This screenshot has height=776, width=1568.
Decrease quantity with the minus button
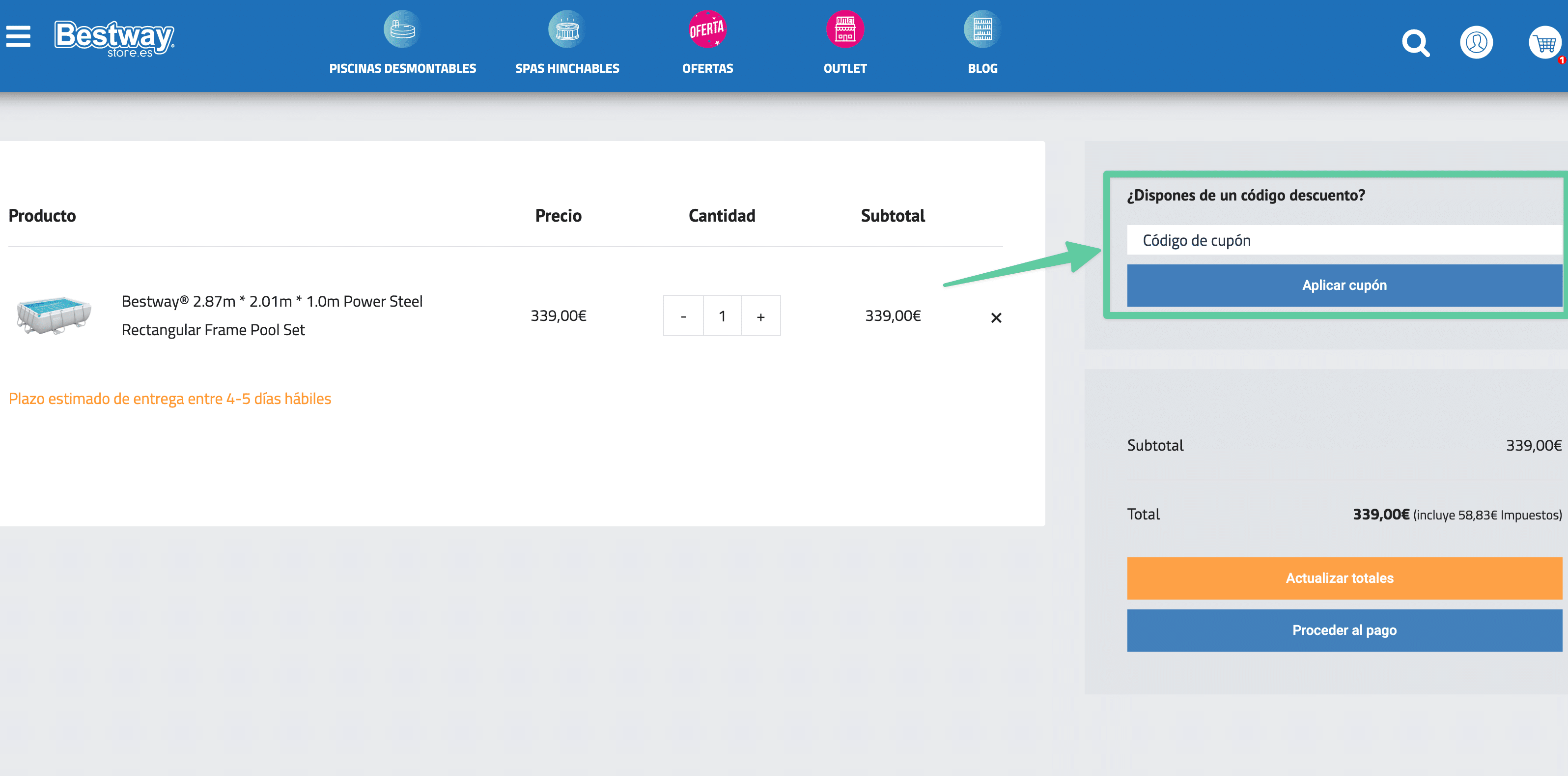tap(683, 316)
